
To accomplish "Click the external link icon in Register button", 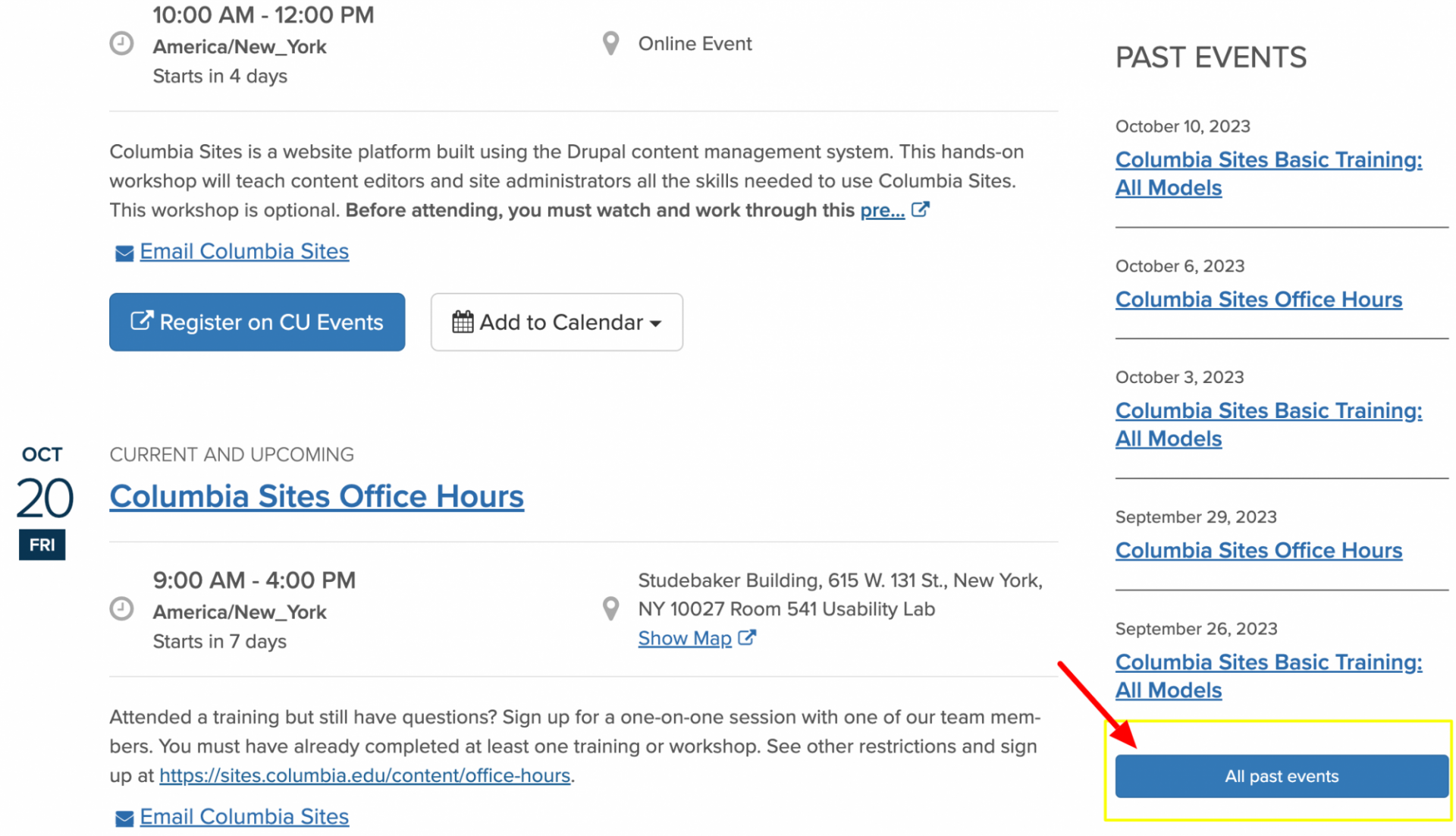I will [142, 320].
